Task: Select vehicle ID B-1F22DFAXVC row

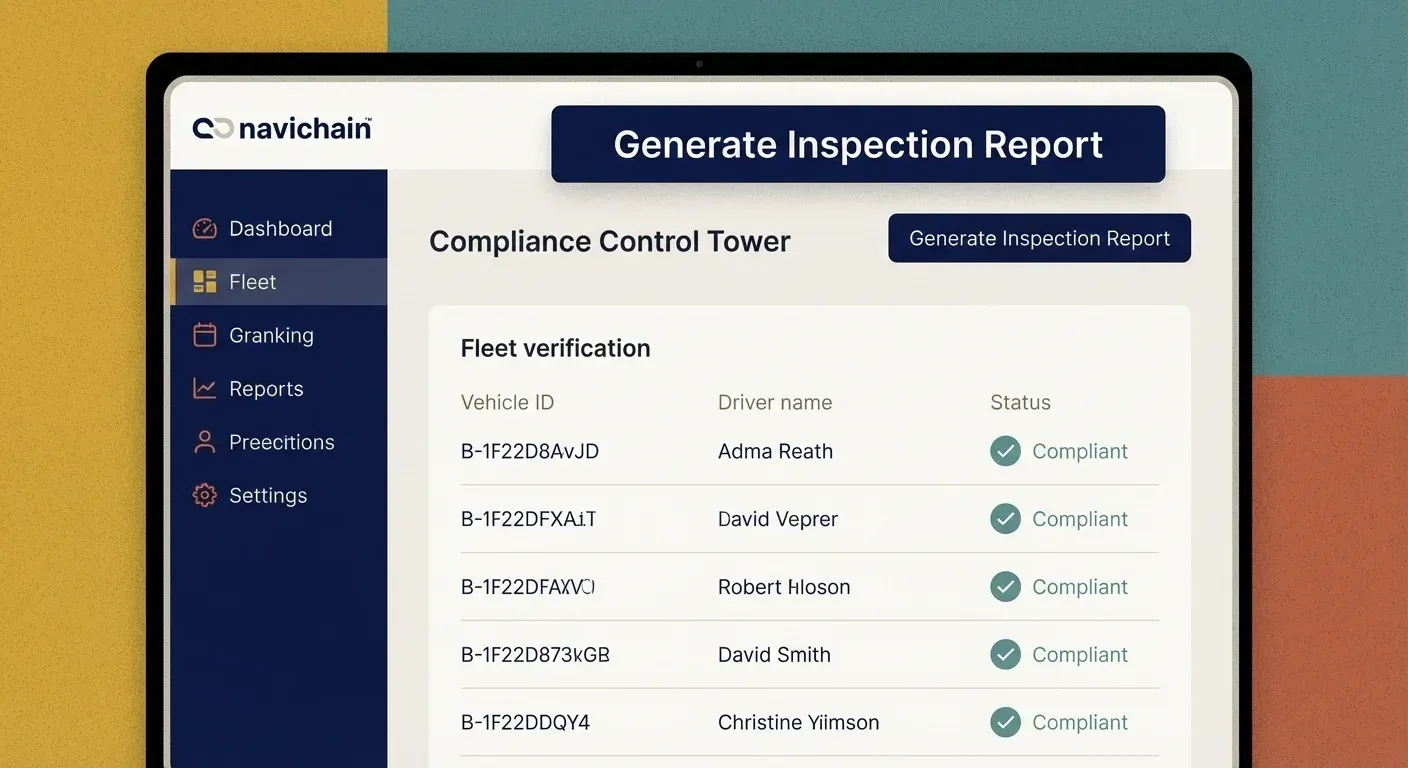Action: (x=528, y=587)
